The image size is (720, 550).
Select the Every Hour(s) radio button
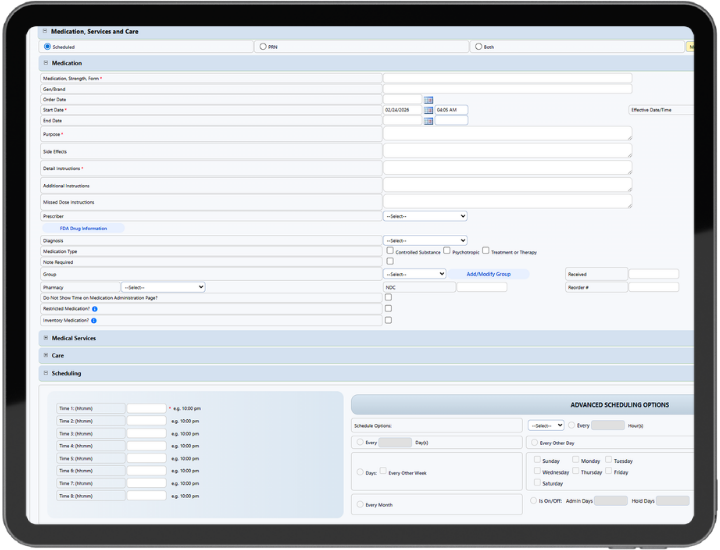coord(572,425)
